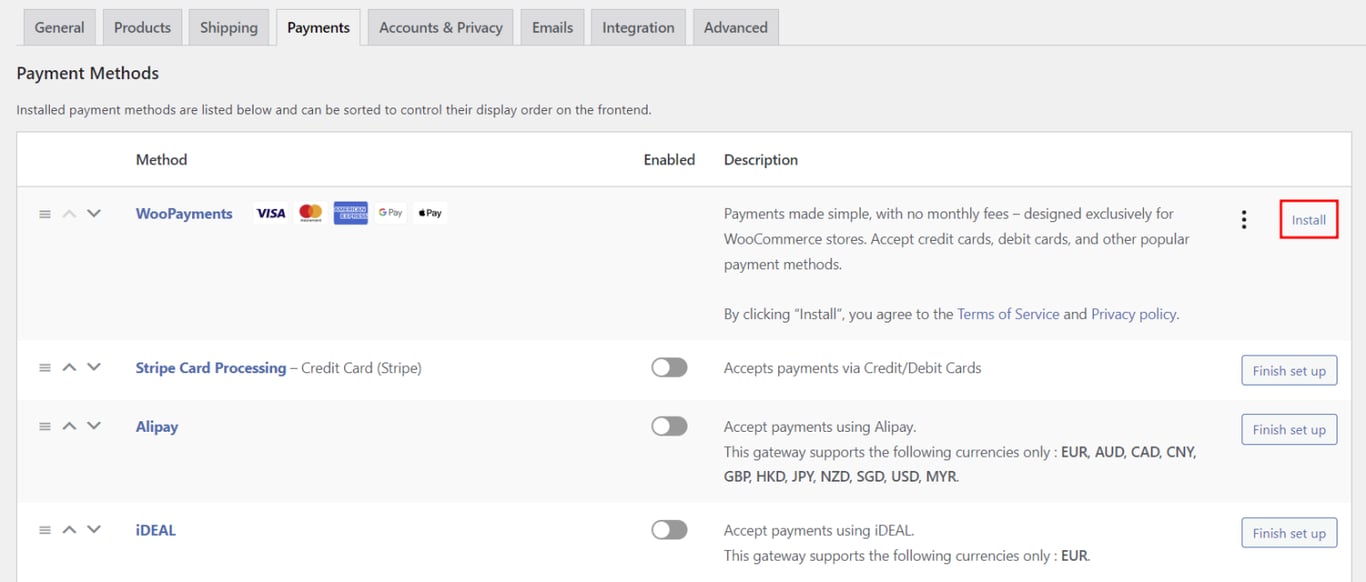
Task: Toggle Alipay payments on
Action: click(668, 425)
